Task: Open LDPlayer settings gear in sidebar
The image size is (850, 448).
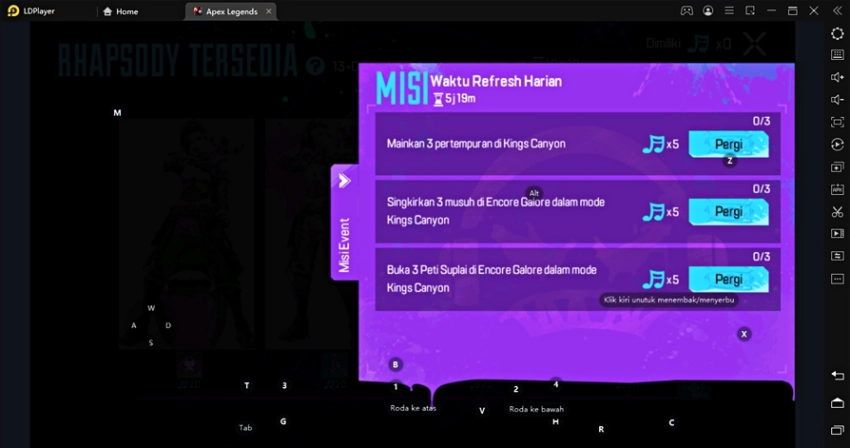Action: (x=837, y=33)
